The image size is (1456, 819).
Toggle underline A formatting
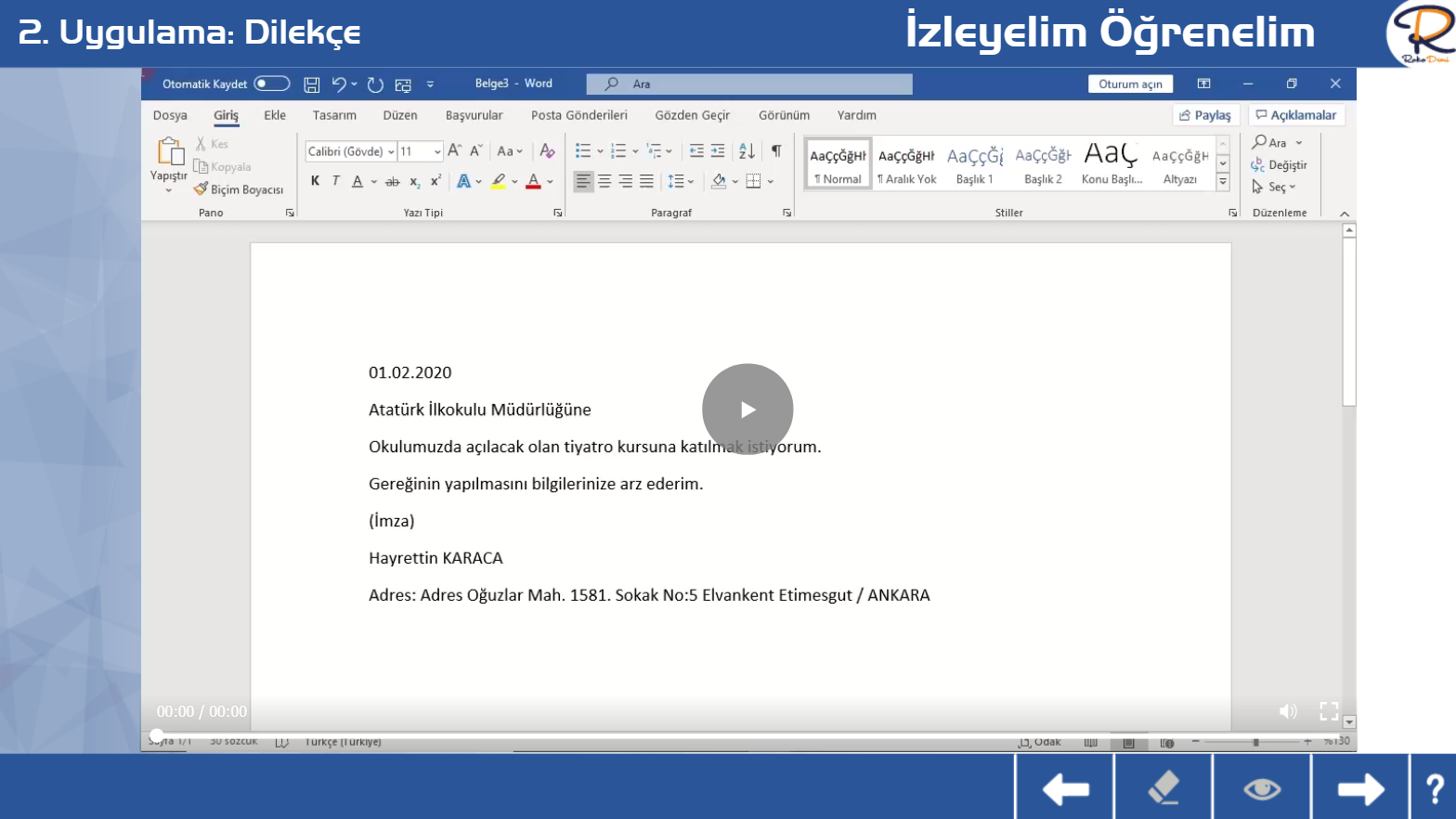(357, 181)
